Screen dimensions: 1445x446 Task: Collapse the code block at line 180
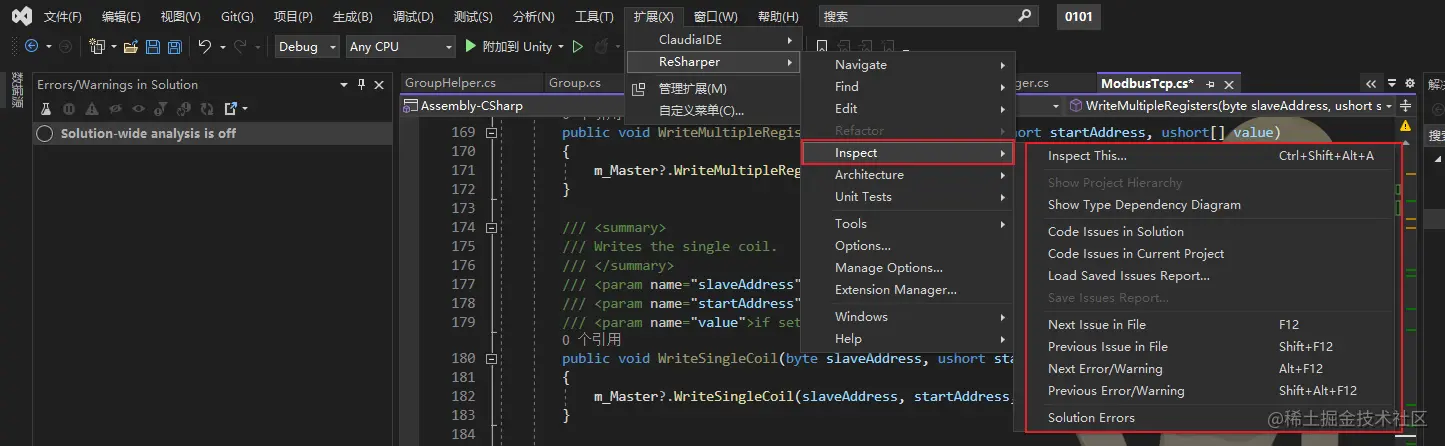point(491,358)
